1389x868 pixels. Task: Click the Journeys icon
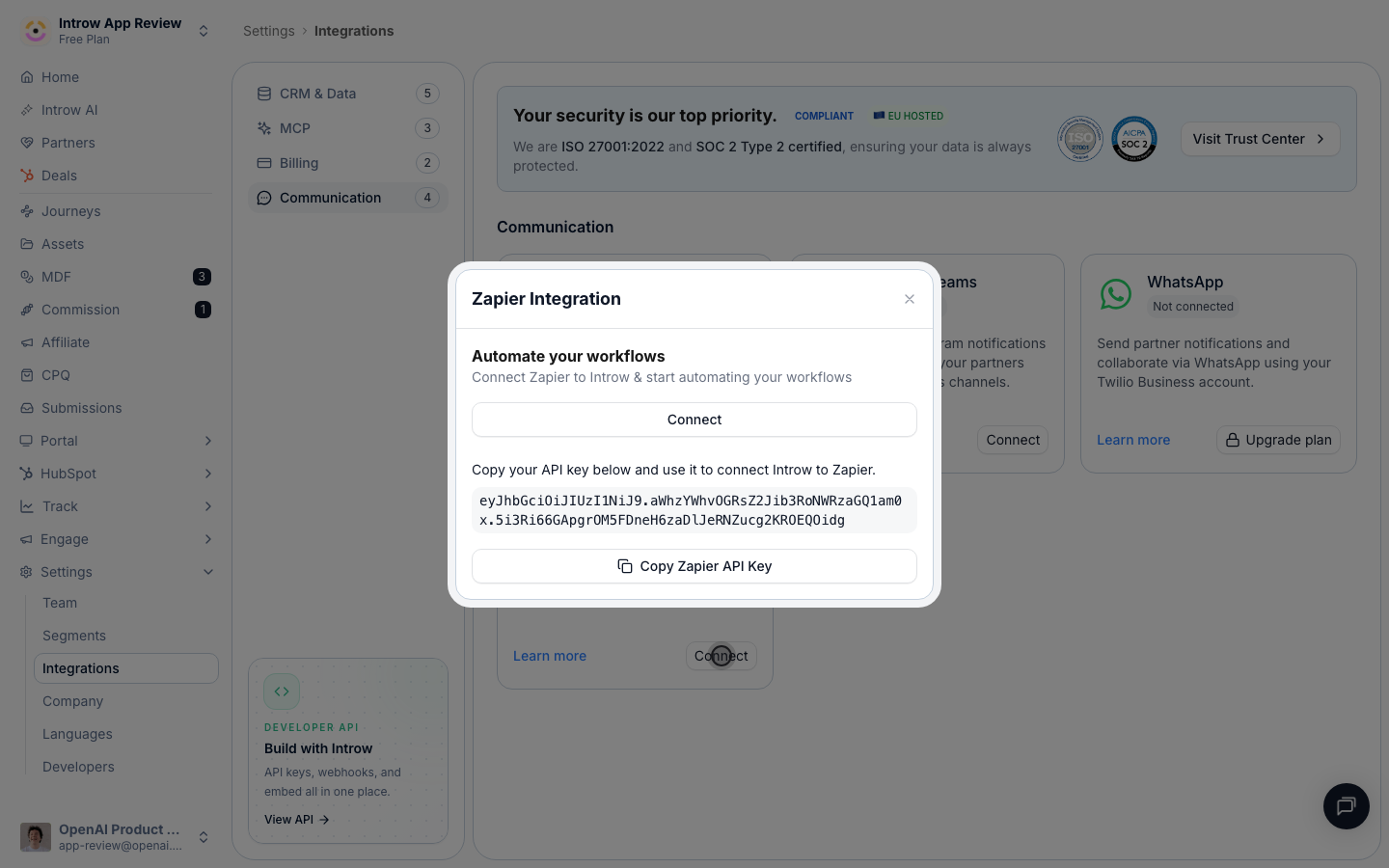pos(27,211)
